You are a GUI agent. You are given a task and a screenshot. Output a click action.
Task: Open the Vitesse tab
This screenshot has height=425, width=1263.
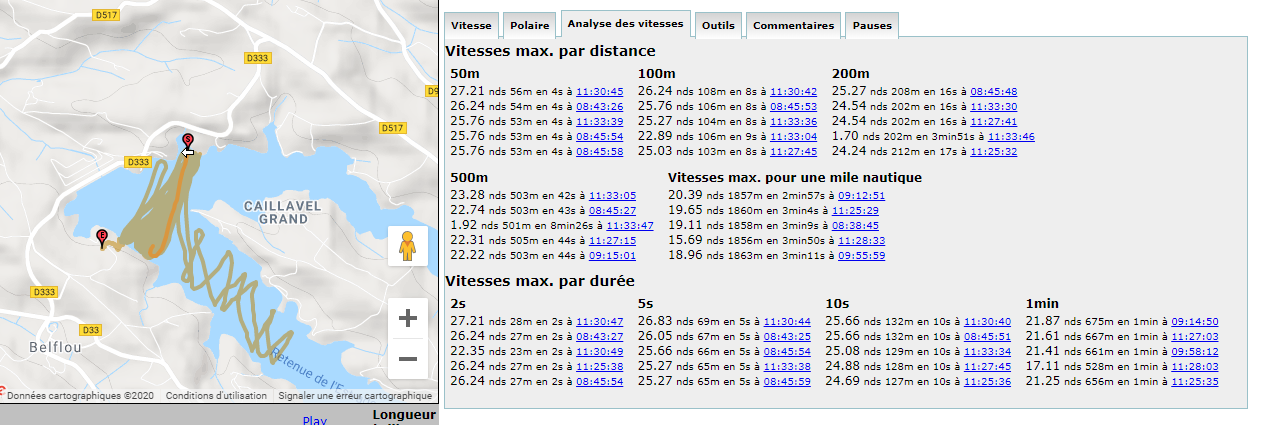point(471,26)
